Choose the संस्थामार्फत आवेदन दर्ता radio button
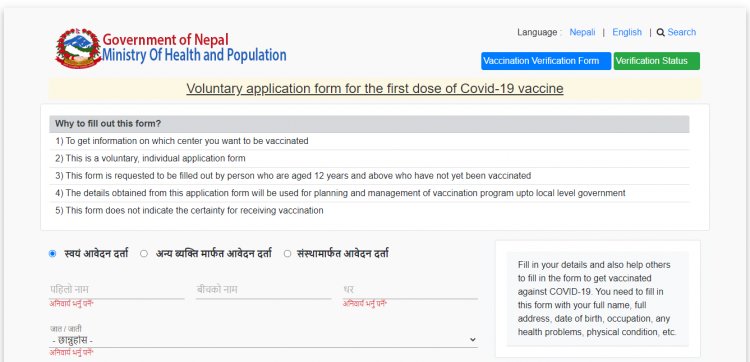The height and width of the screenshot is (362, 750). pos(287,254)
